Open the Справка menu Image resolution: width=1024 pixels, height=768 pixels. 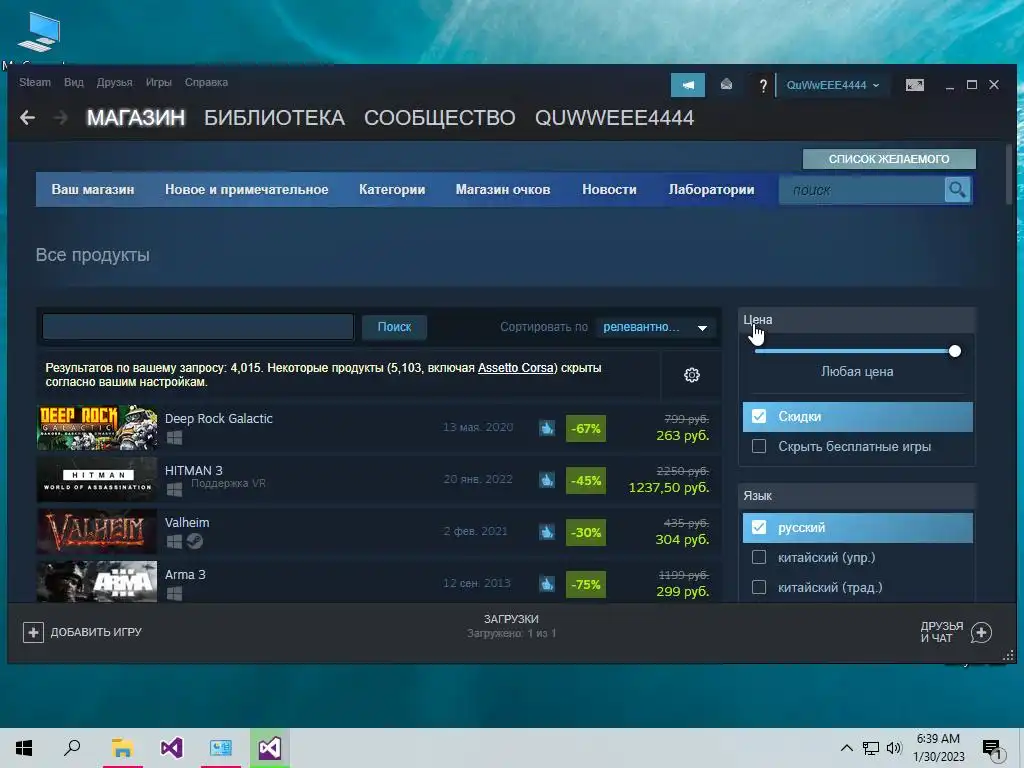(206, 82)
